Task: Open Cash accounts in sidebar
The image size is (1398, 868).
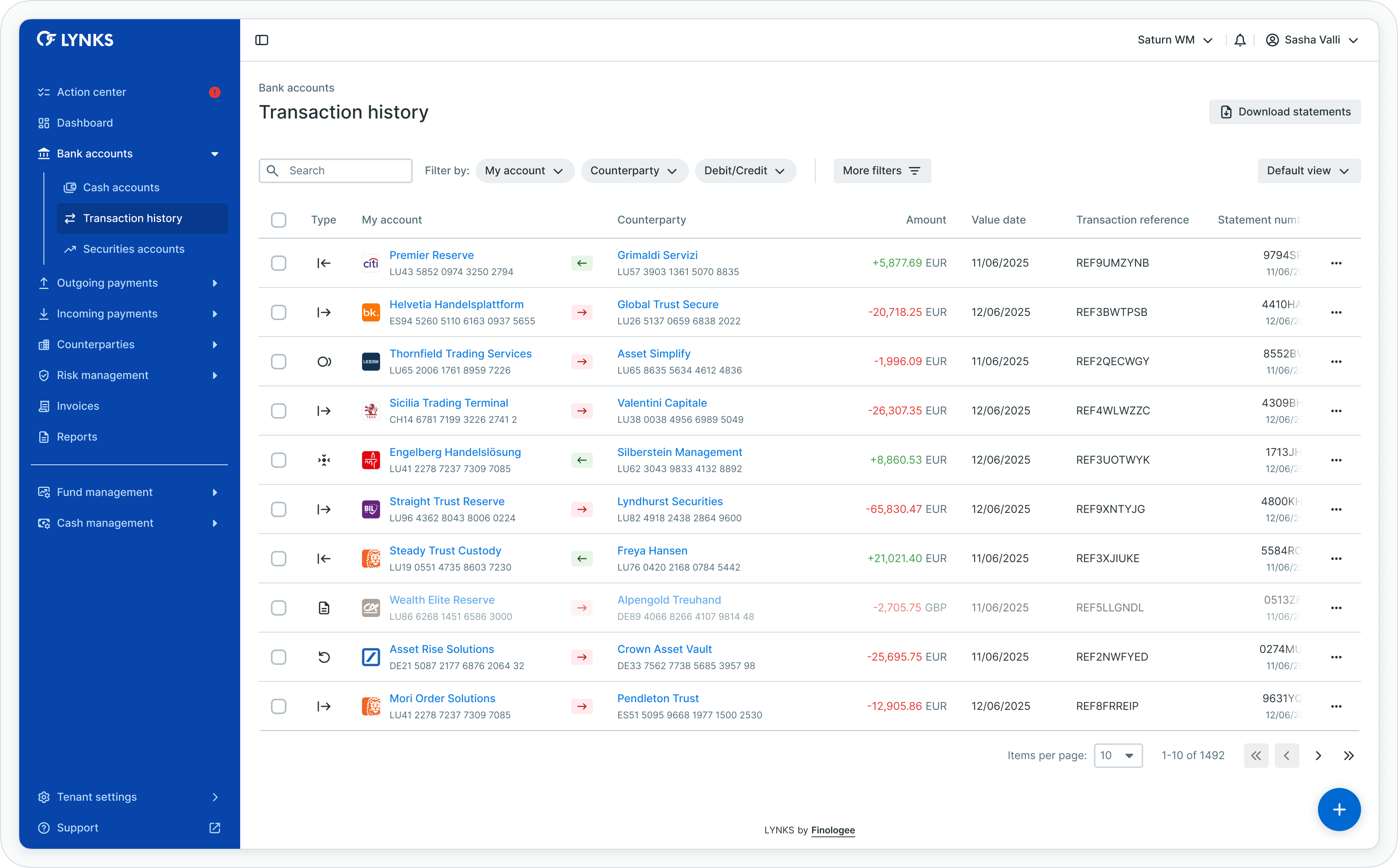Action: [121, 188]
